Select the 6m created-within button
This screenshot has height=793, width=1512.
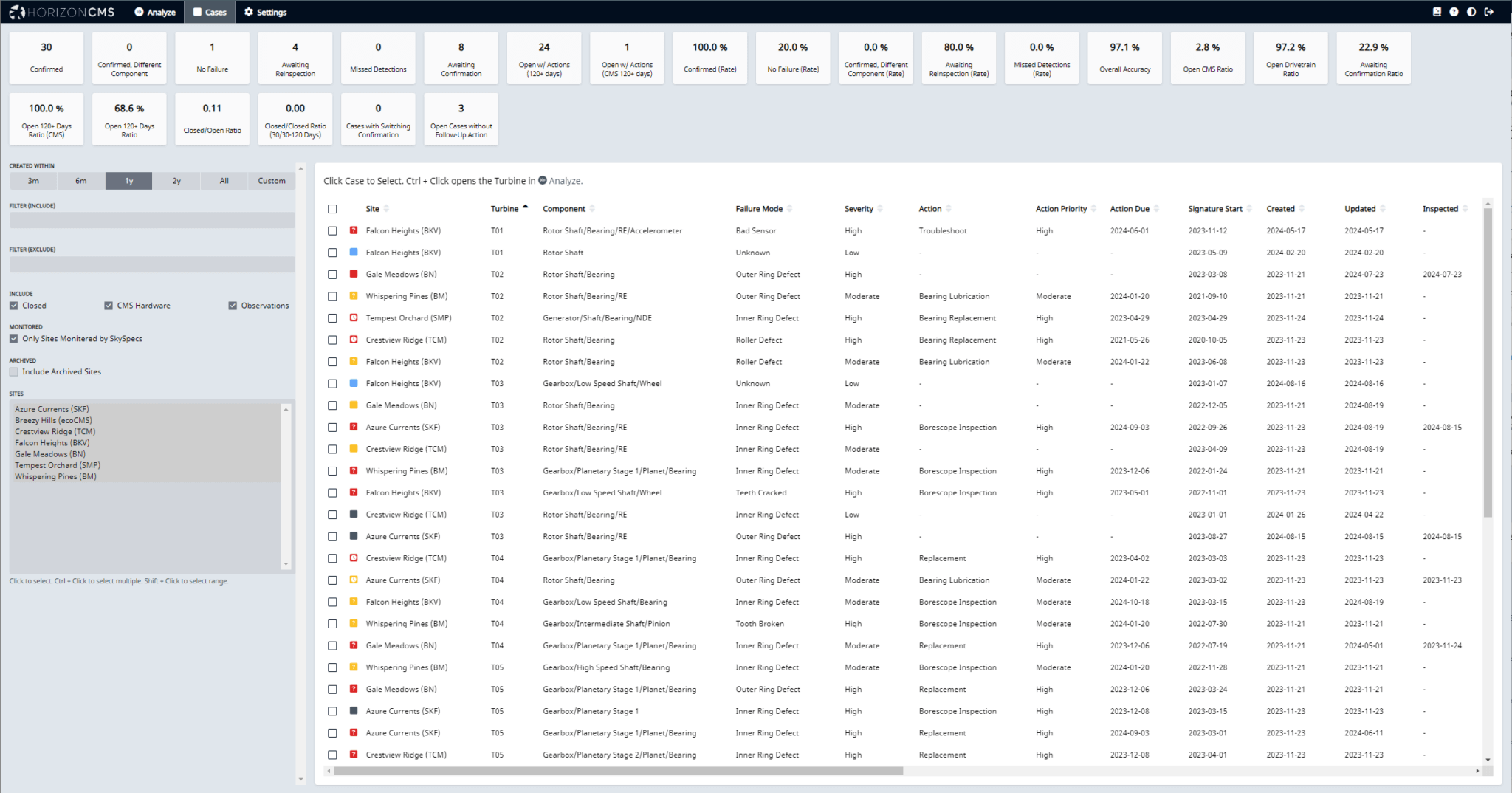pyautogui.click(x=81, y=181)
